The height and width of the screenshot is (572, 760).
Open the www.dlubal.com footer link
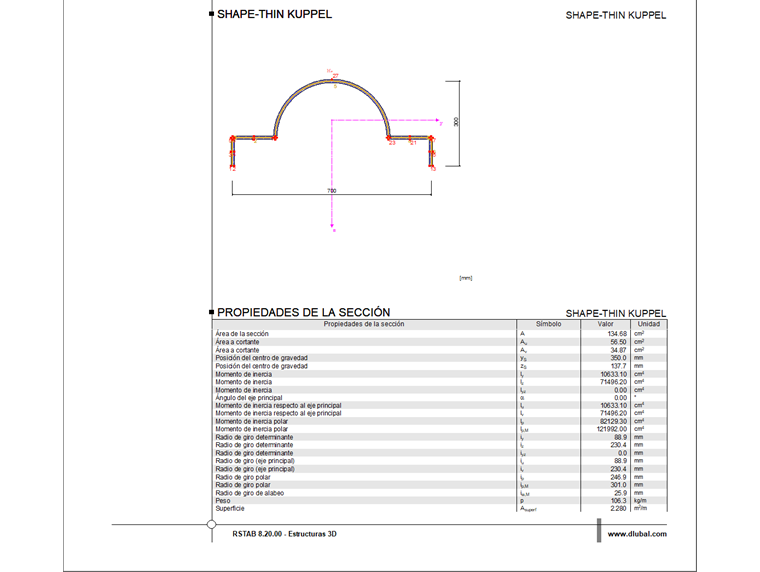[637, 534]
